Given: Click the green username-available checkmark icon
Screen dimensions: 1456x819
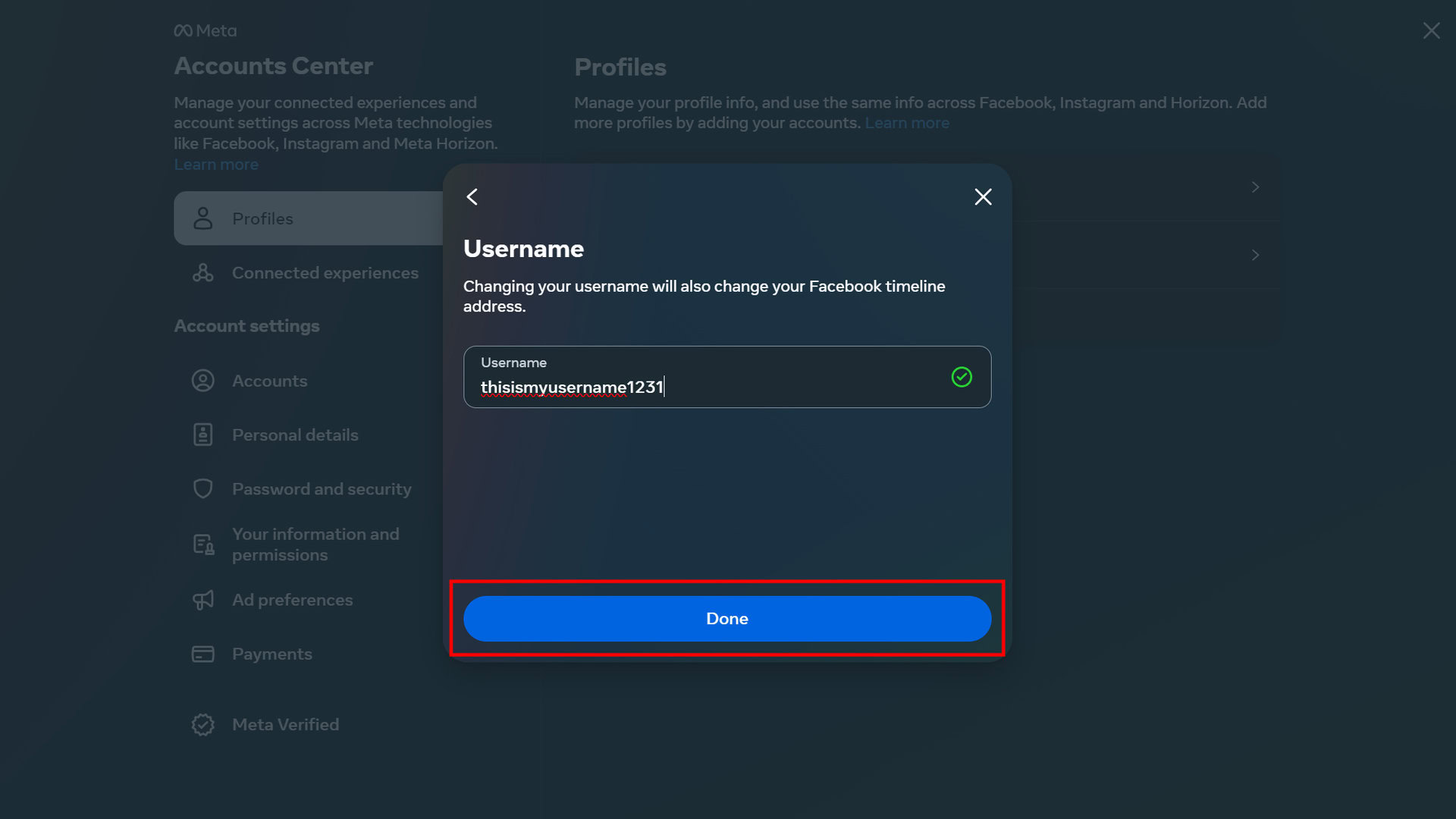Looking at the screenshot, I should (962, 377).
